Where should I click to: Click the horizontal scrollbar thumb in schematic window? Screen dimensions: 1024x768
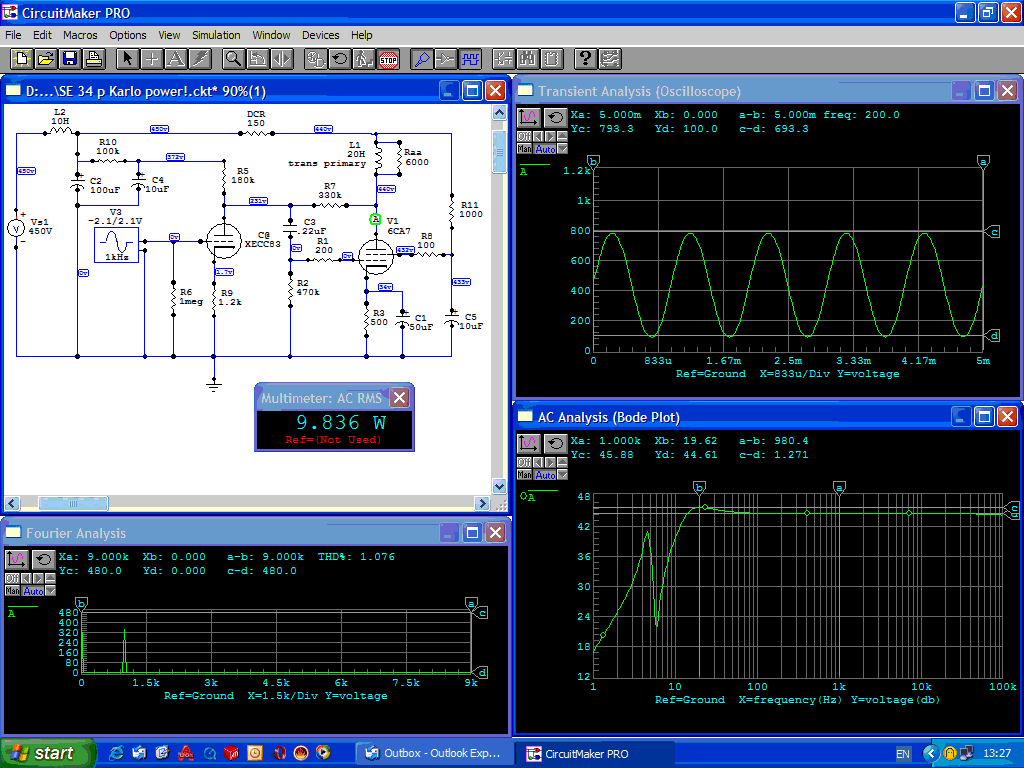point(73,504)
